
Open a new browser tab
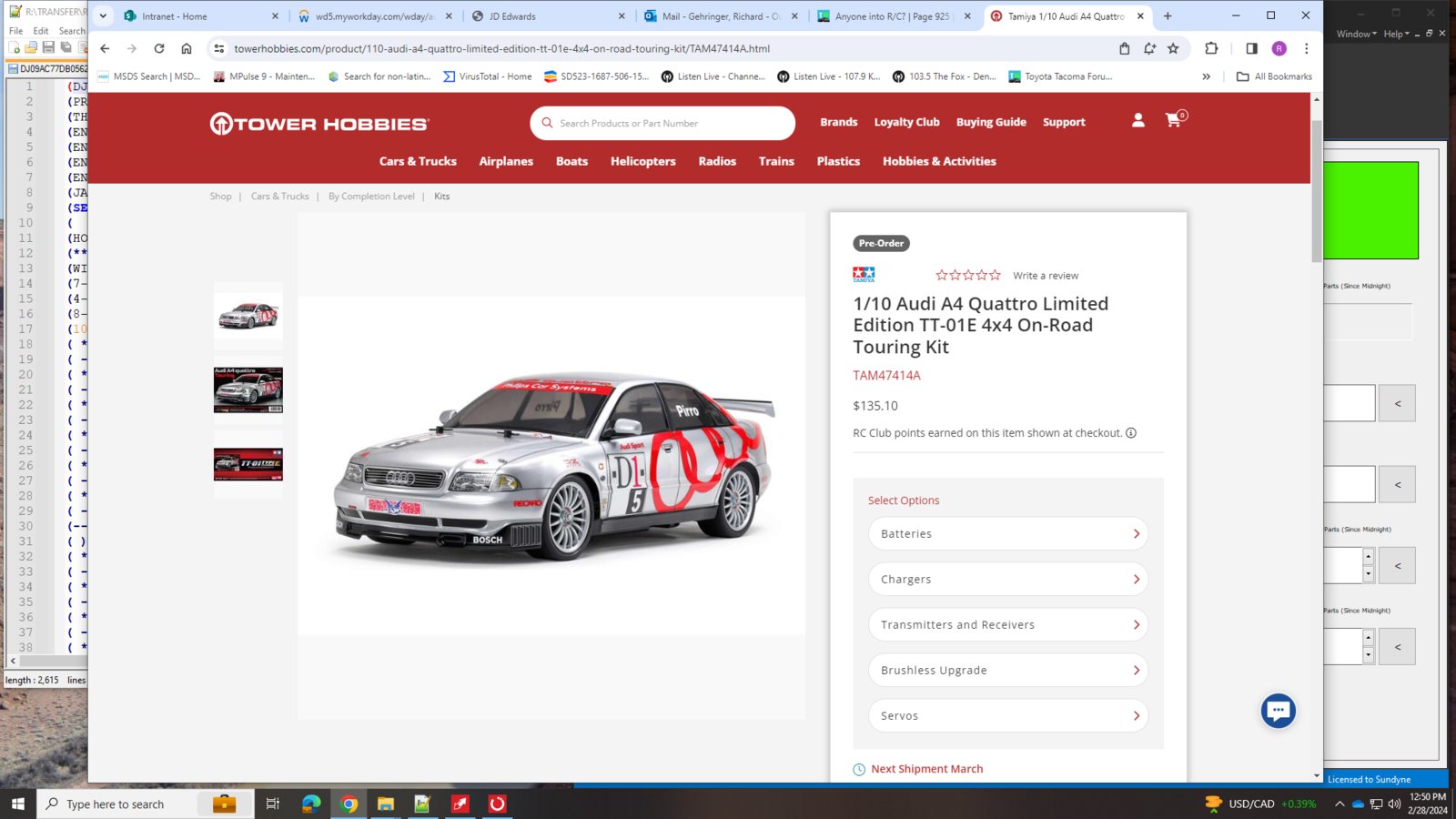pyautogui.click(x=1168, y=15)
